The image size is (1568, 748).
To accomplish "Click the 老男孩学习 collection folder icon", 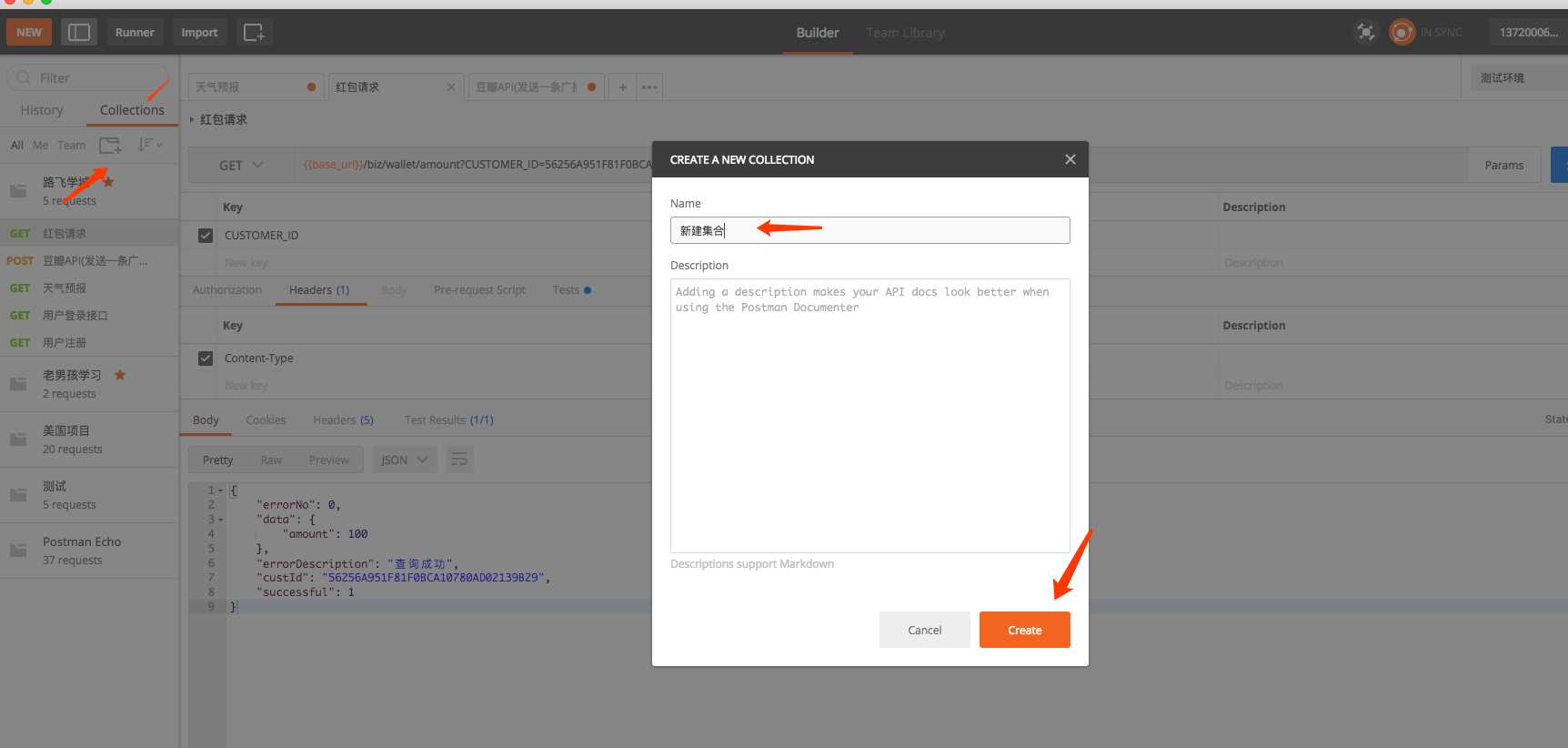I will pyautogui.click(x=18, y=383).
